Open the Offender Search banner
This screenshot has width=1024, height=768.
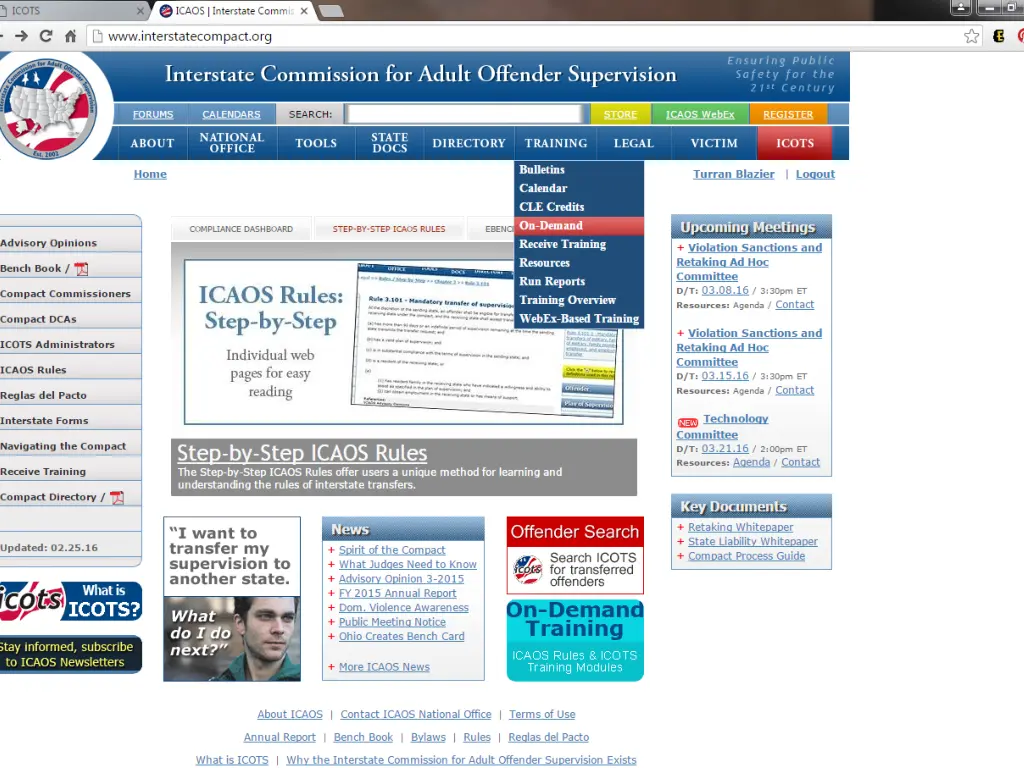[575, 555]
